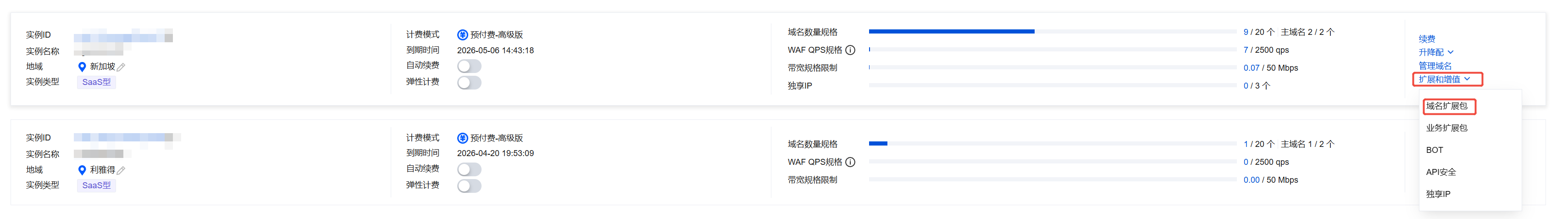1568x219 pixels.
Task: Toggle 弹性计费 for the Singapore instance
Action: tap(469, 82)
